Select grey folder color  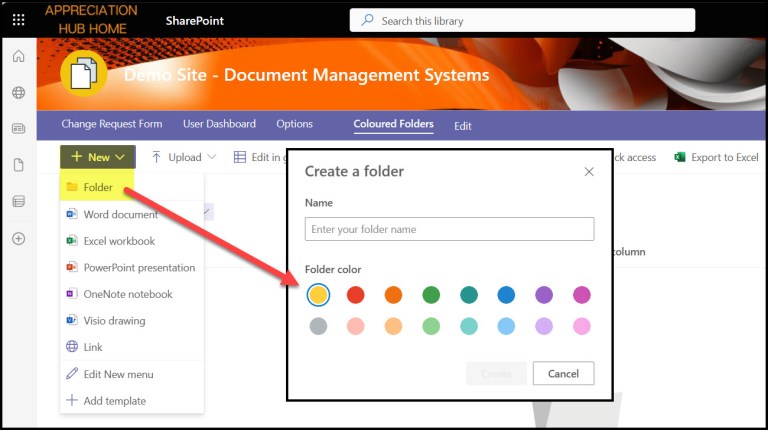(318, 326)
